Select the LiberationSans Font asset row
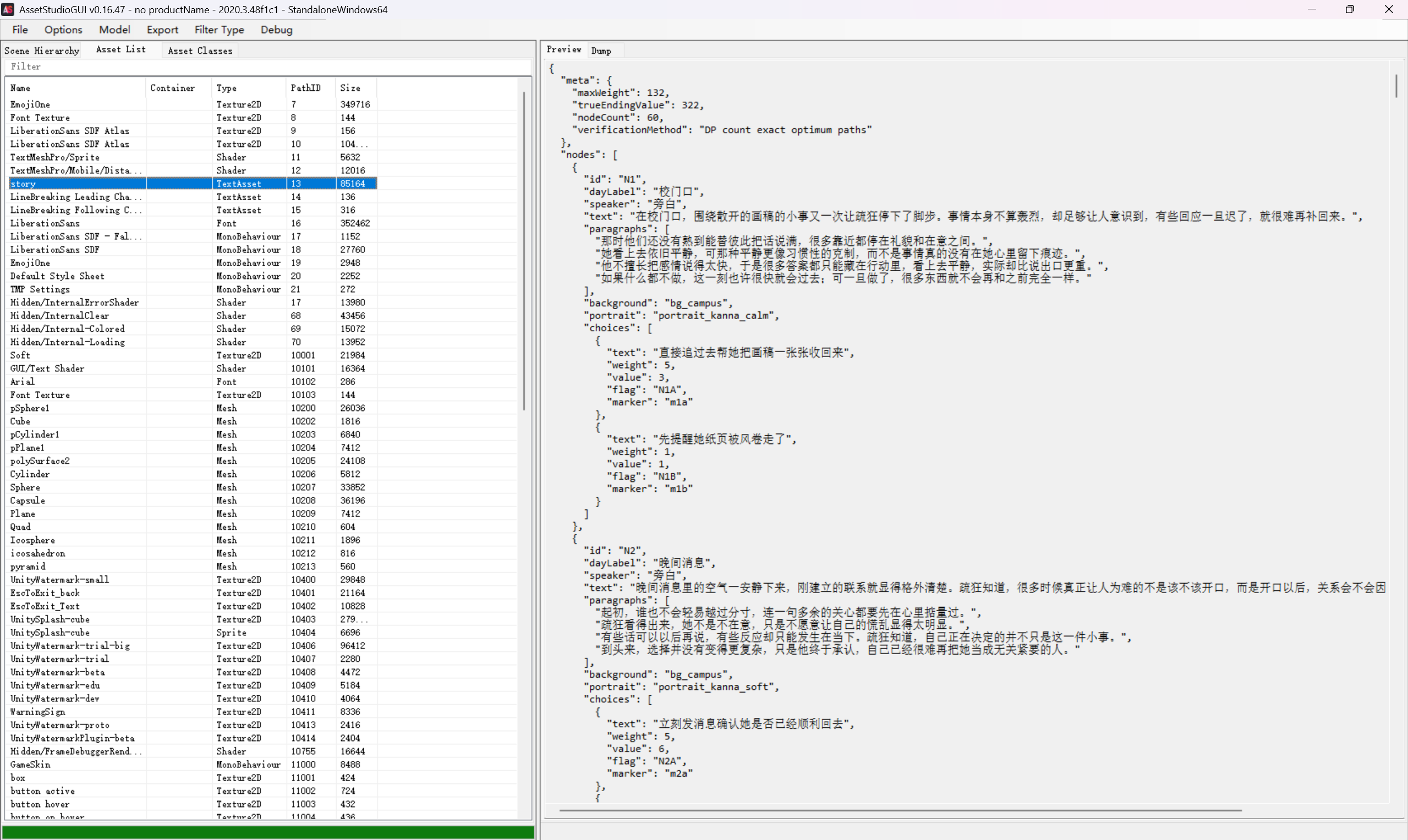 pyautogui.click(x=45, y=223)
